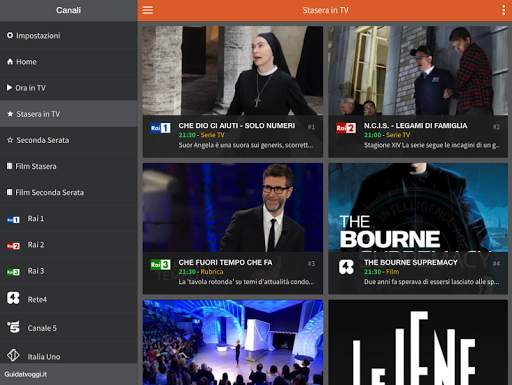Click the Italia Uno logo in sidebar
The image size is (512, 385).
coord(13,355)
